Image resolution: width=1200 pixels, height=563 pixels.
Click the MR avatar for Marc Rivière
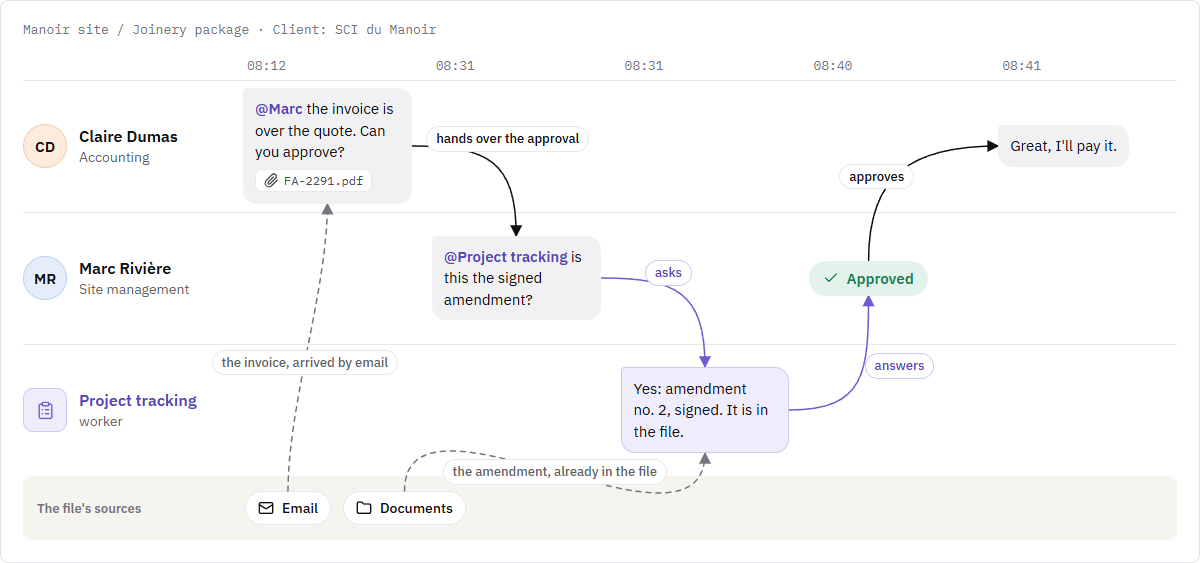45,278
